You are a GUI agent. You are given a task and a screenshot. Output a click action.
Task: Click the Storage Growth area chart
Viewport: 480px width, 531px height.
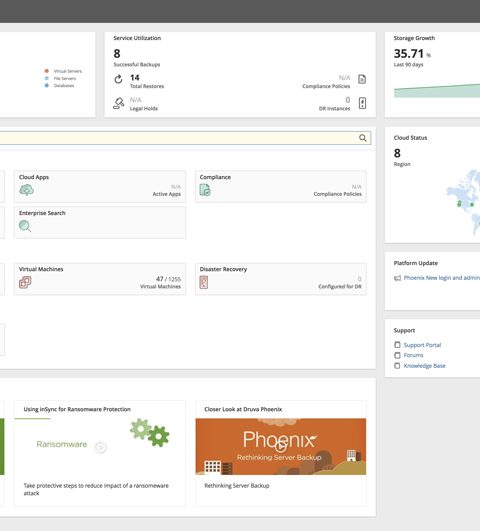437,90
